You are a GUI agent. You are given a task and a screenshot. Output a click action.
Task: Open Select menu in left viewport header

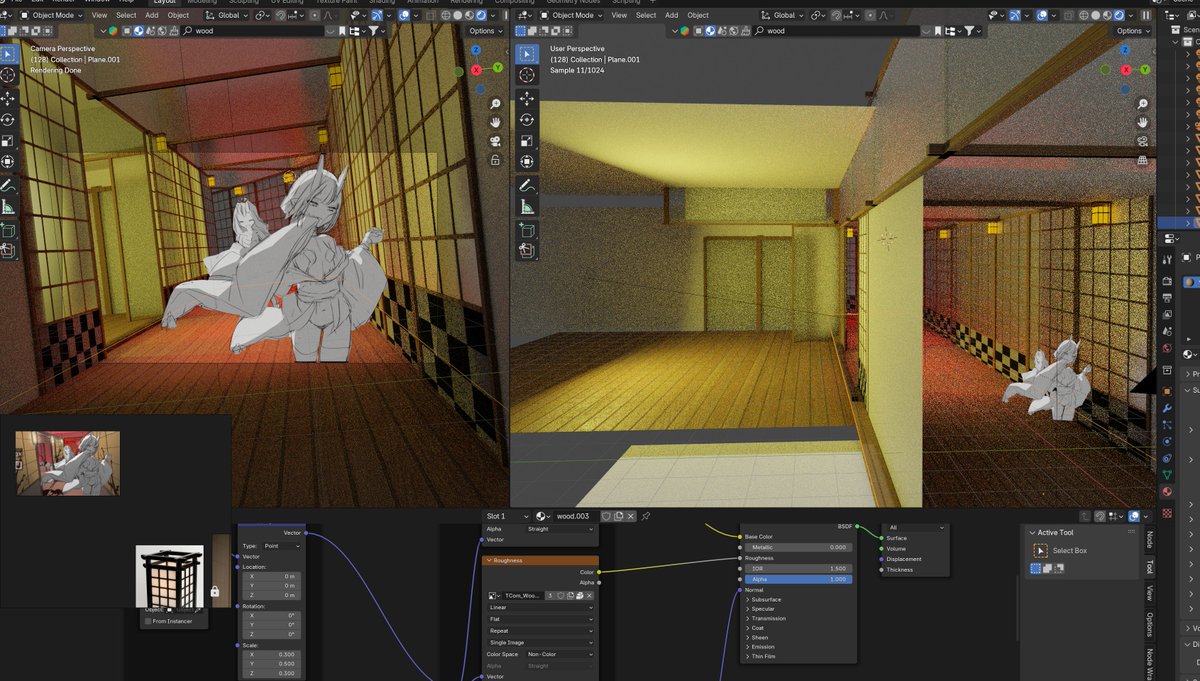coord(126,15)
